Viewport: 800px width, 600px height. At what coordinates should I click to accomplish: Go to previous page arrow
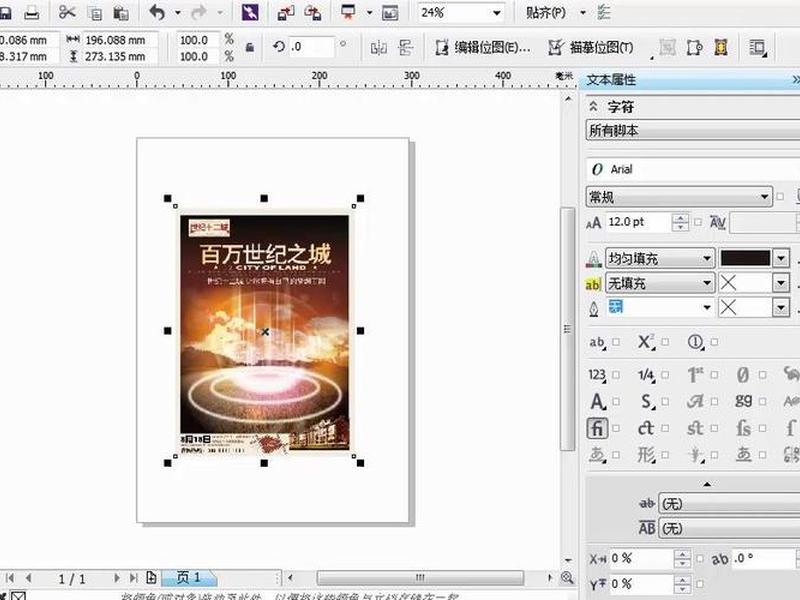[29, 578]
